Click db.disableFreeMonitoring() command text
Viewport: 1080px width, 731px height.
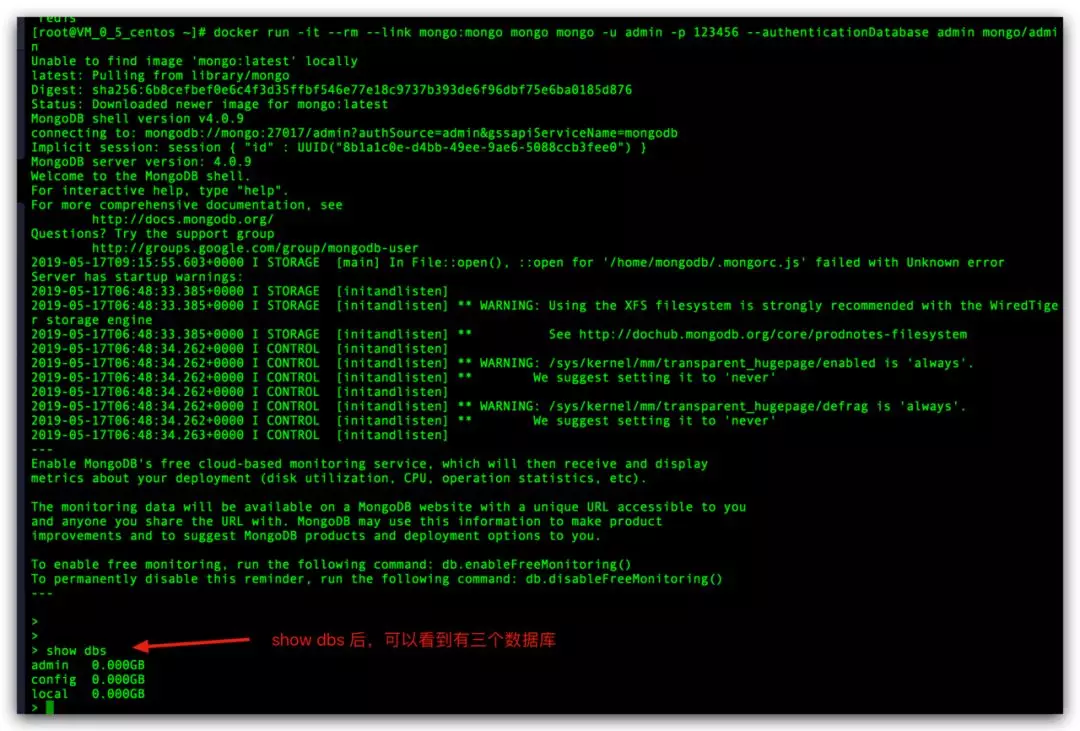coord(624,579)
